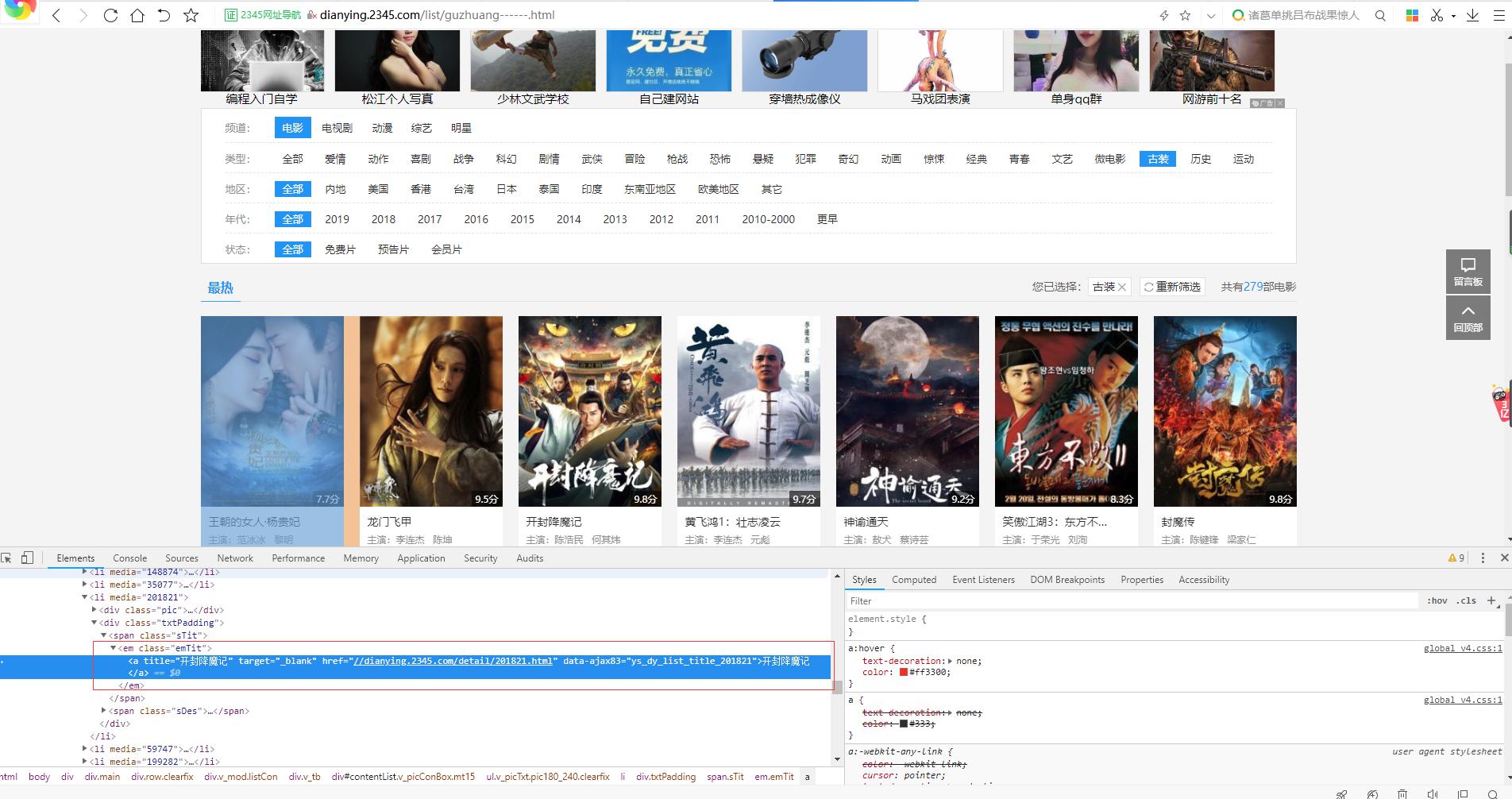Click the scissors screenshot tool icon
1512x799 pixels.
(1437, 15)
